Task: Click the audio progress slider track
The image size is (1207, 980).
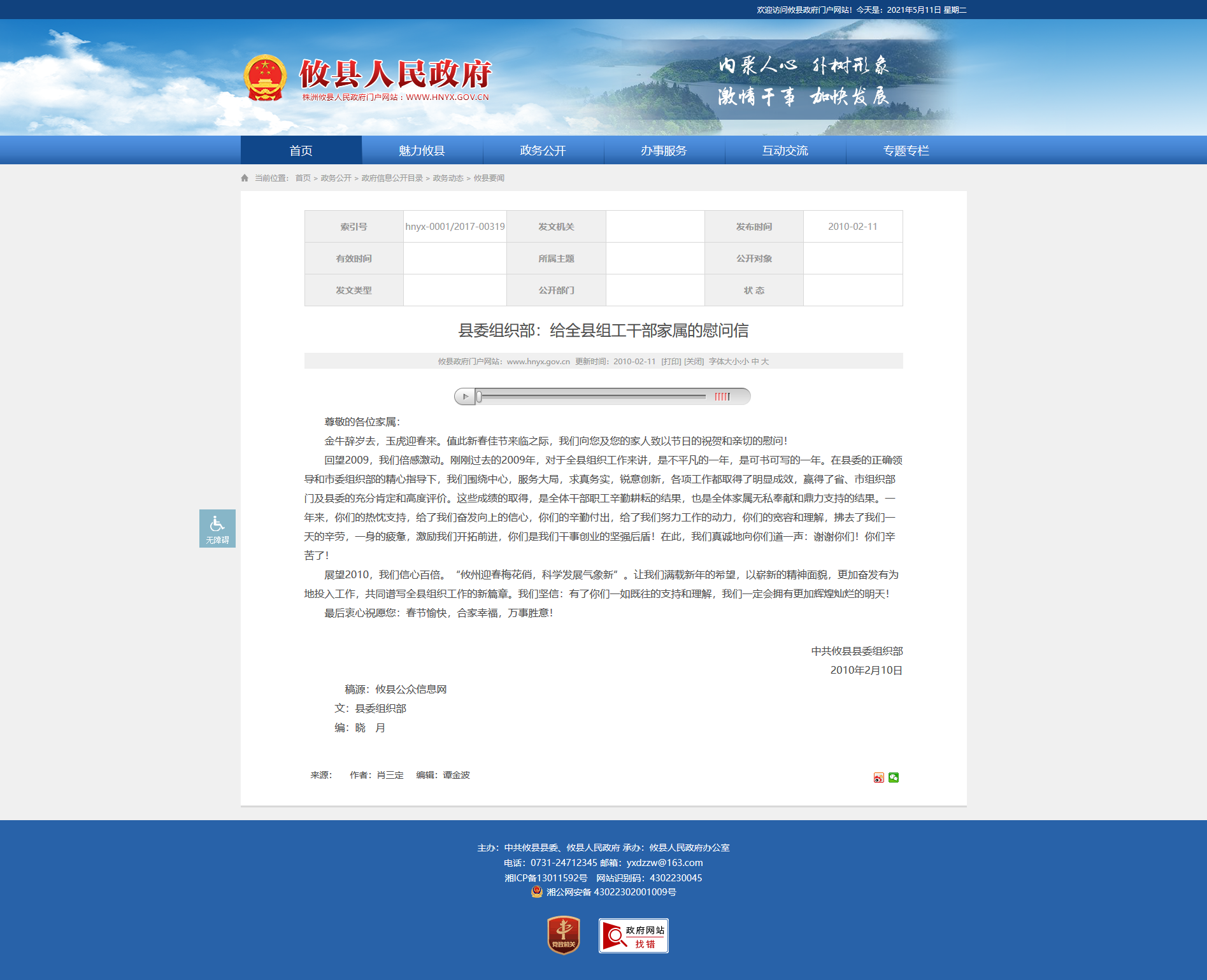Action: pyautogui.click(x=592, y=397)
